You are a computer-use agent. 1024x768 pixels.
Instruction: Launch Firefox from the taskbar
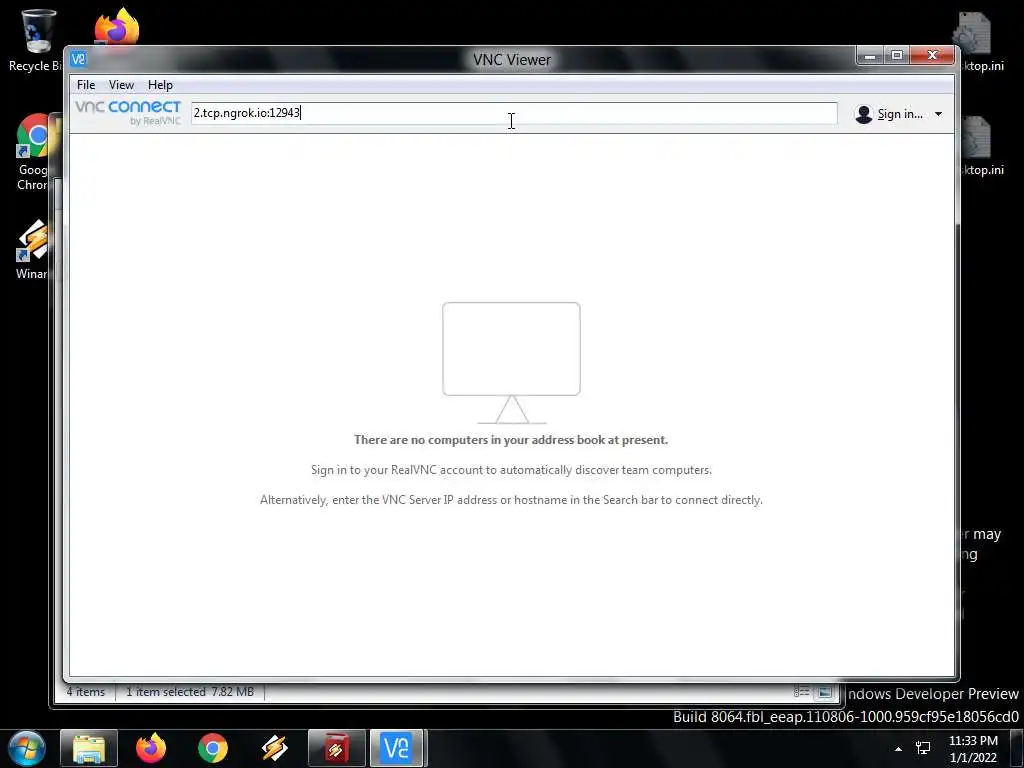pos(151,748)
